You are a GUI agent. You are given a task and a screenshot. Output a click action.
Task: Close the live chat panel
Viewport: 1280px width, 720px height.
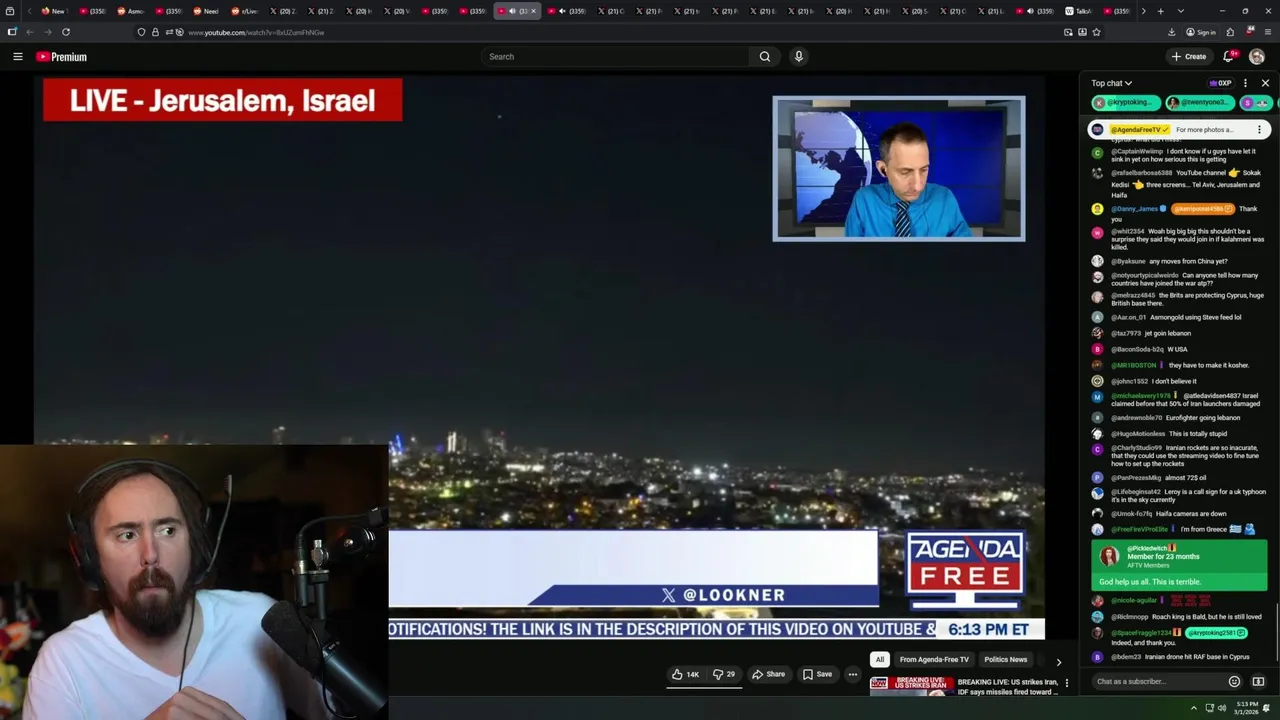click(x=1265, y=83)
